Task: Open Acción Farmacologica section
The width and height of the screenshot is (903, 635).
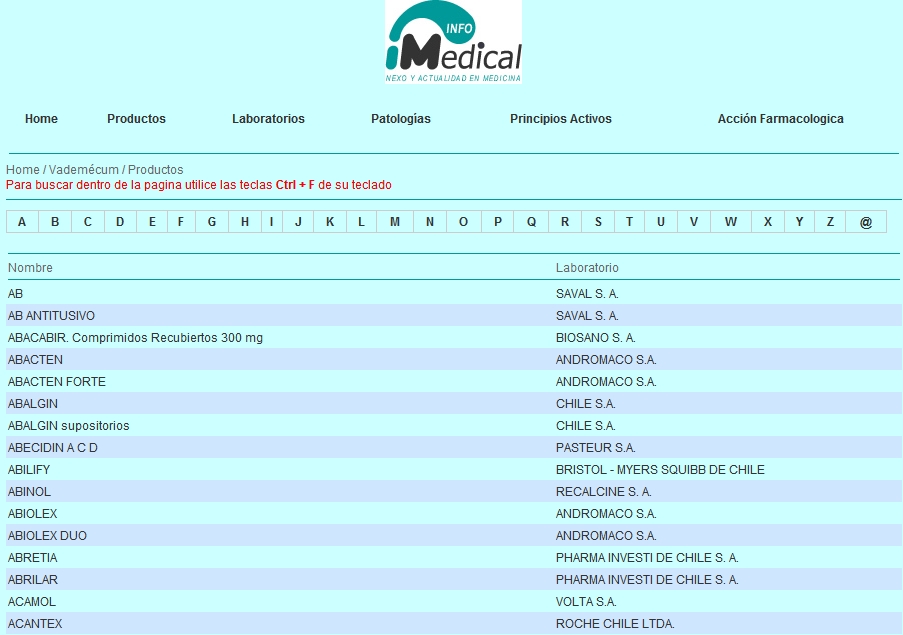Action: (781, 118)
